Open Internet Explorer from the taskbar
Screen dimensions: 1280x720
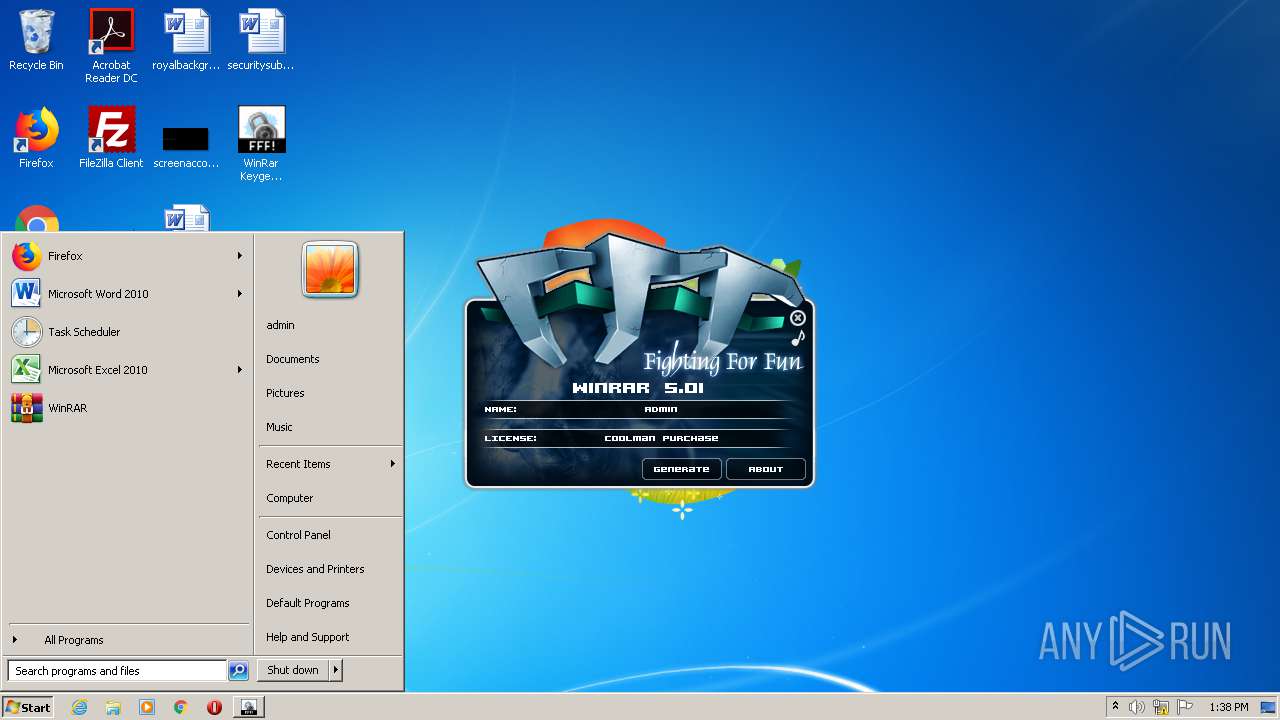pyautogui.click(x=80, y=707)
